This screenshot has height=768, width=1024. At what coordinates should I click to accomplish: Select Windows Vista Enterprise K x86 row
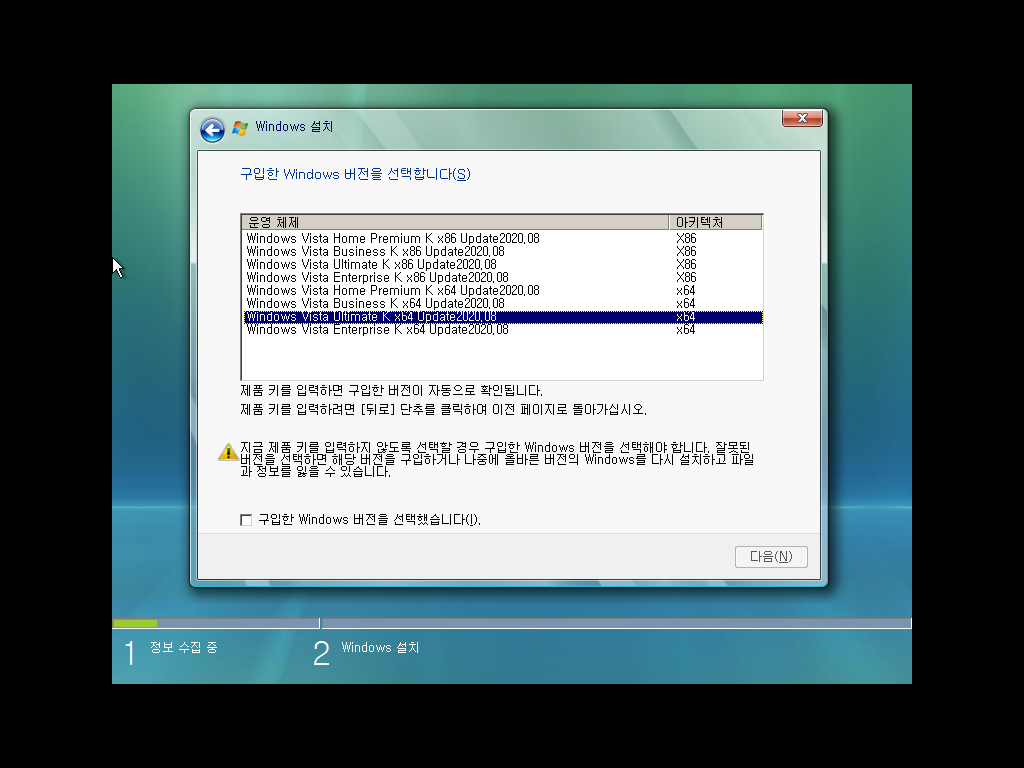[502, 278]
